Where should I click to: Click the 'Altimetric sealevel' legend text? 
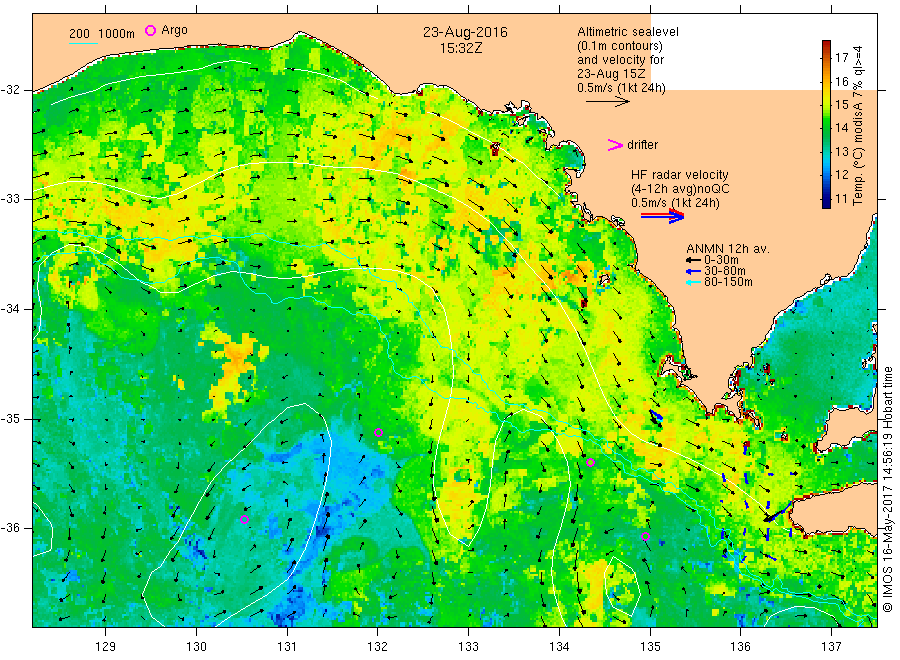click(x=627, y=32)
